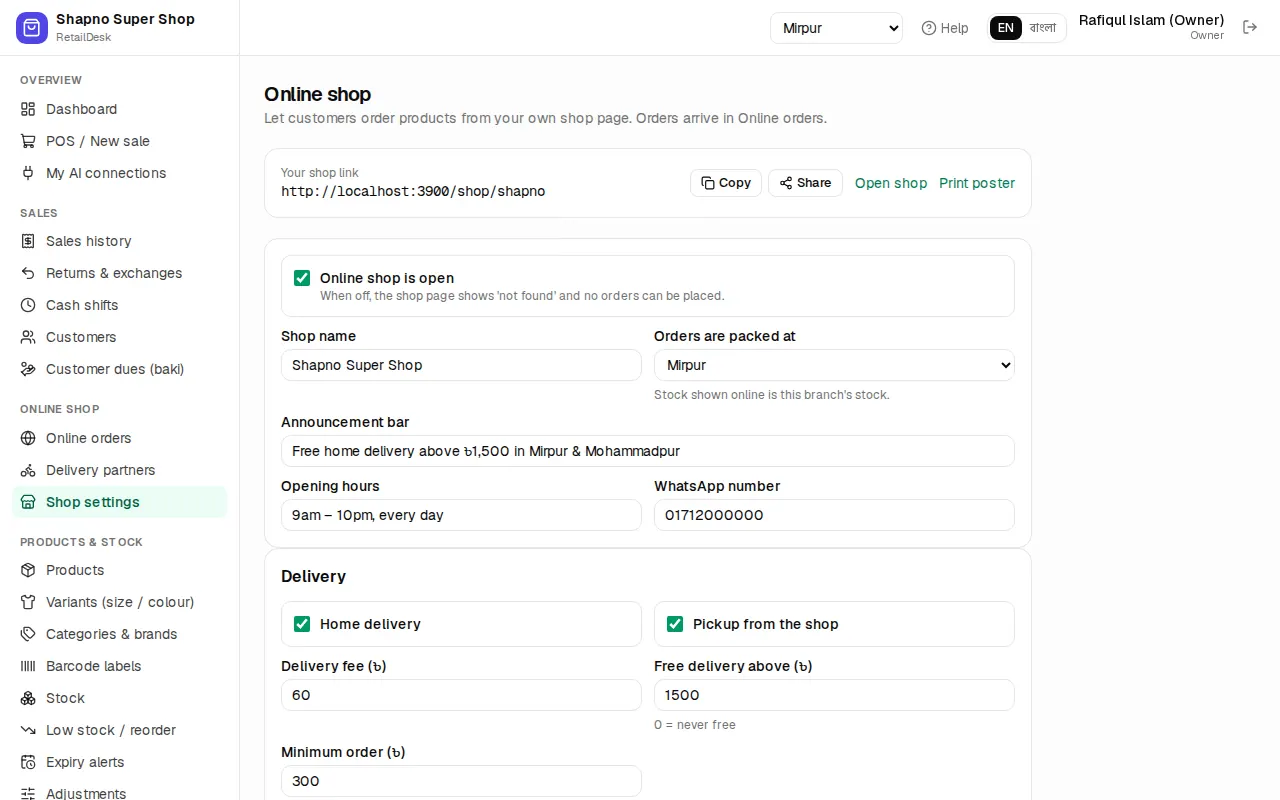The image size is (1280, 800).
Task: Open Stock in the sidebar
Action: point(120,698)
